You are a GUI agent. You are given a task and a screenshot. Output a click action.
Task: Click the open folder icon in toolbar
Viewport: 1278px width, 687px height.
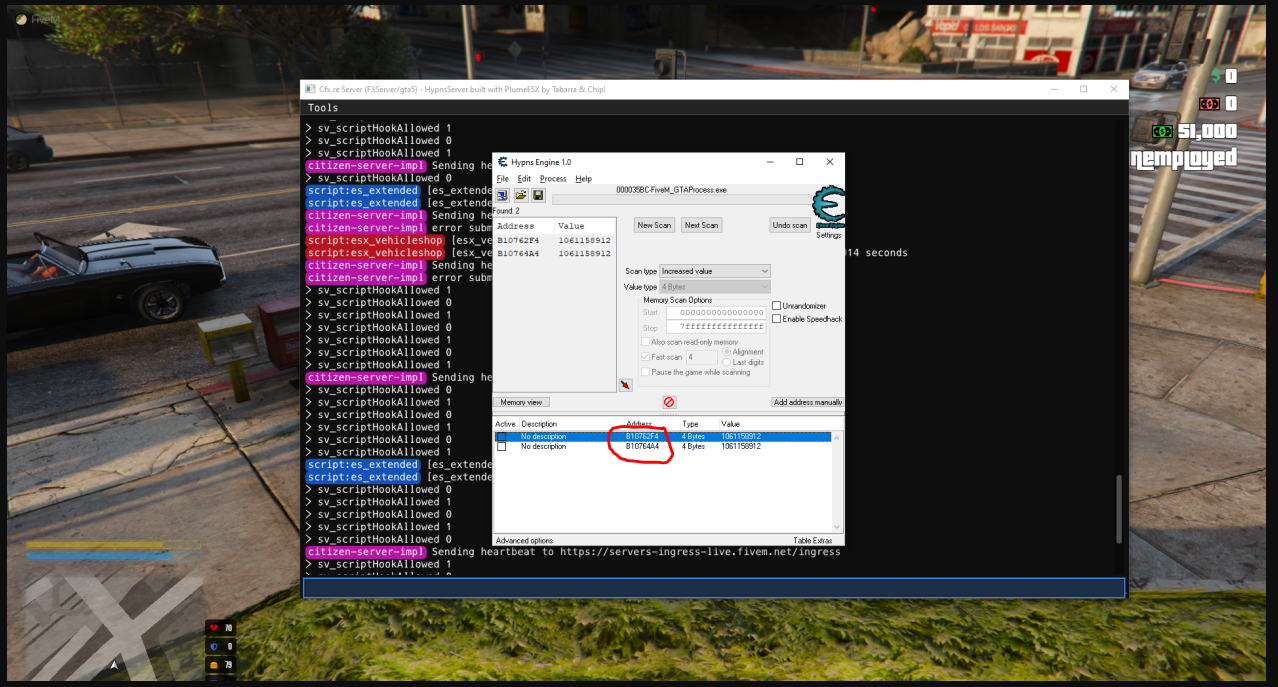(520, 195)
